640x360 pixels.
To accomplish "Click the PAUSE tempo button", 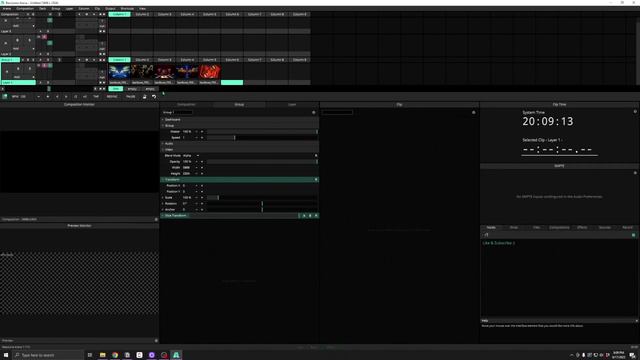I will tap(131, 97).
